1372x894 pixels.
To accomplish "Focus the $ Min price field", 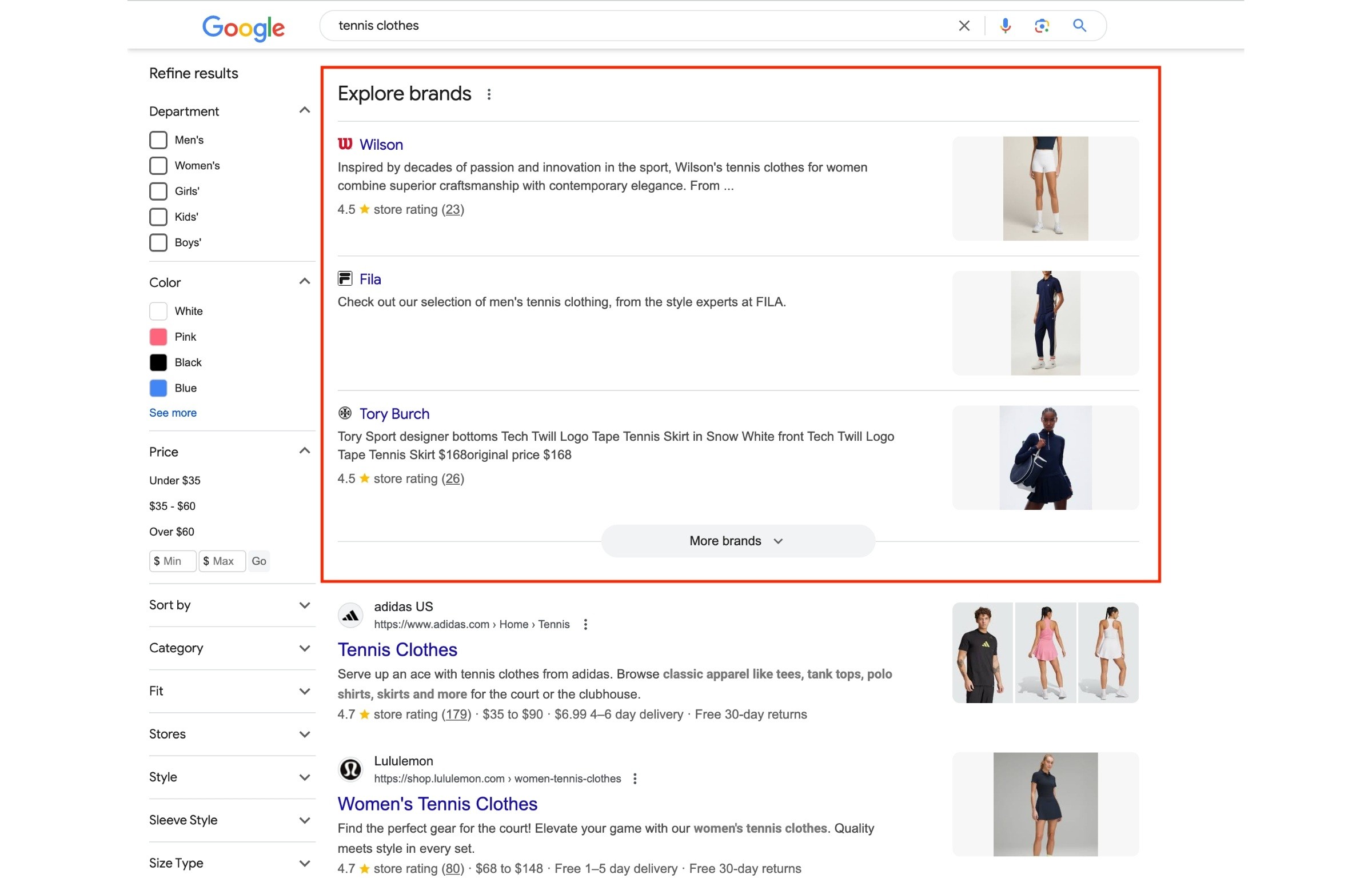I will pos(173,561).
